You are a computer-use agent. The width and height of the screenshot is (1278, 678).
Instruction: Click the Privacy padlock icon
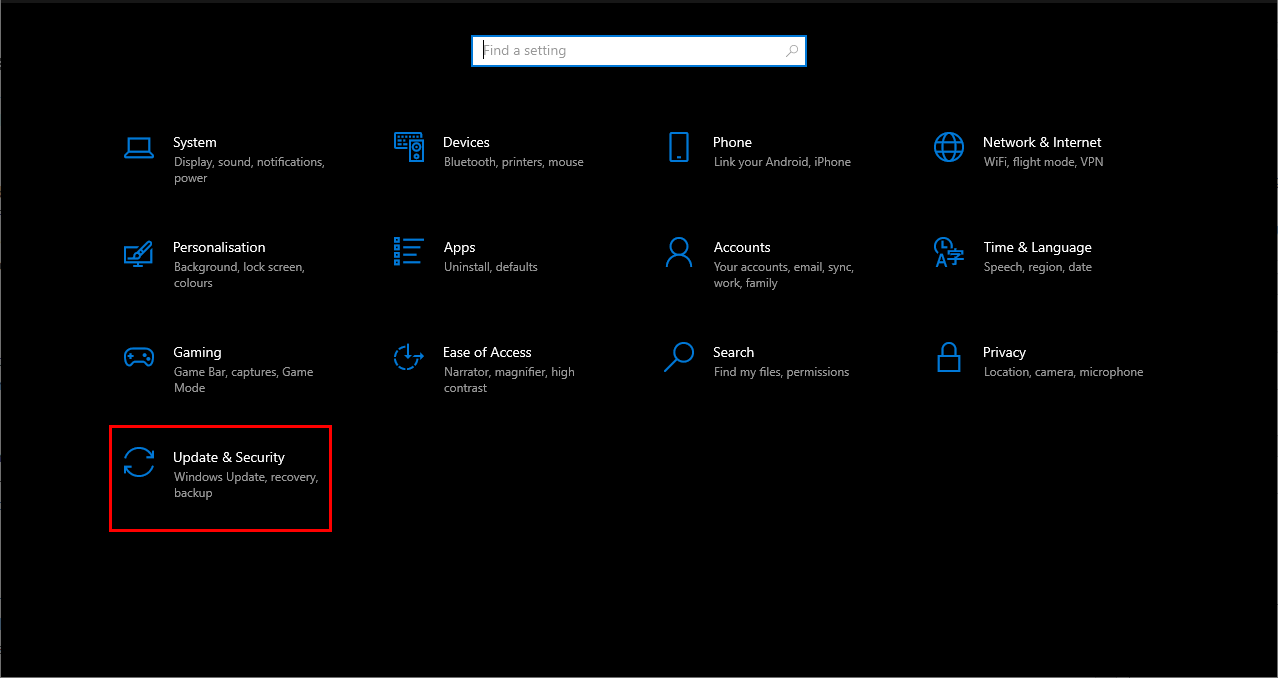coord(948,357)
